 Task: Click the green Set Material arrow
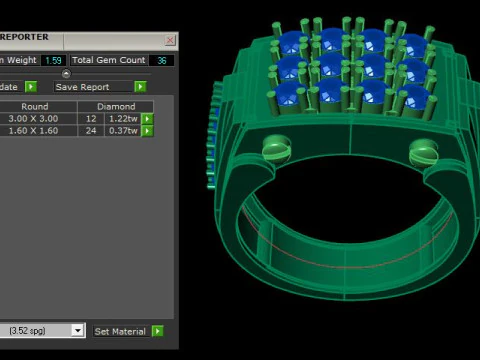[x=158, y=331]
